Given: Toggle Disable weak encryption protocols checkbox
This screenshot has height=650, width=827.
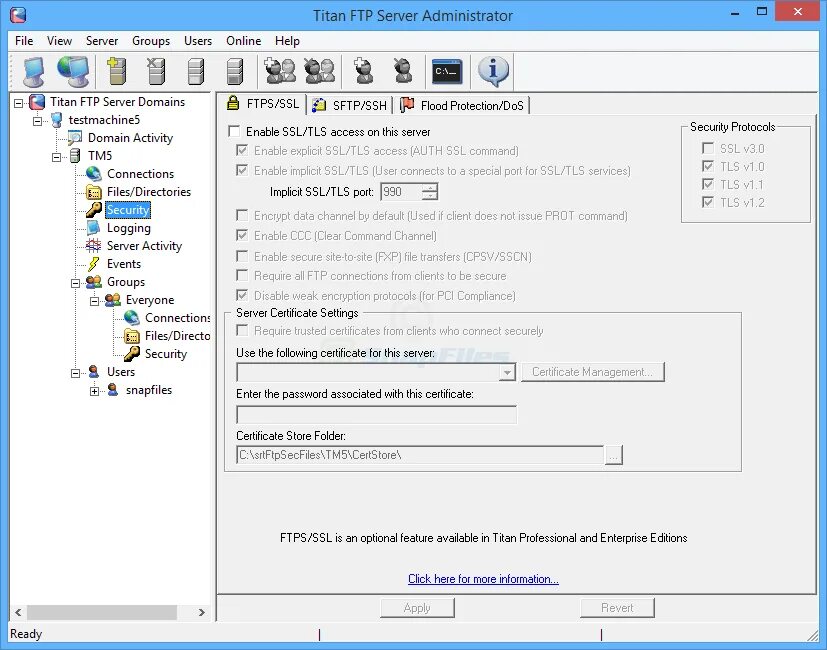Looking at the screenshot, I should [242, 295].
